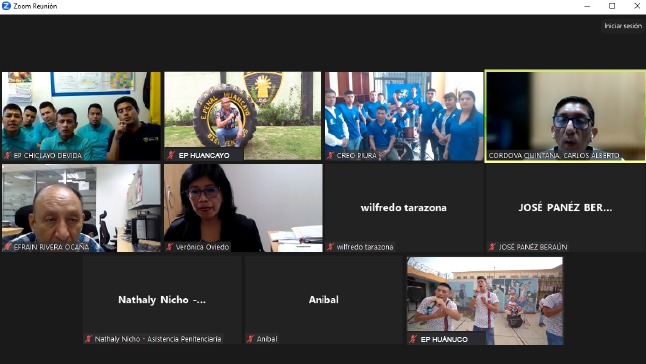This screenshot has height=364, width=646.
Task: Select the EP HUANCAYO video tile
Action: [243, 116]
